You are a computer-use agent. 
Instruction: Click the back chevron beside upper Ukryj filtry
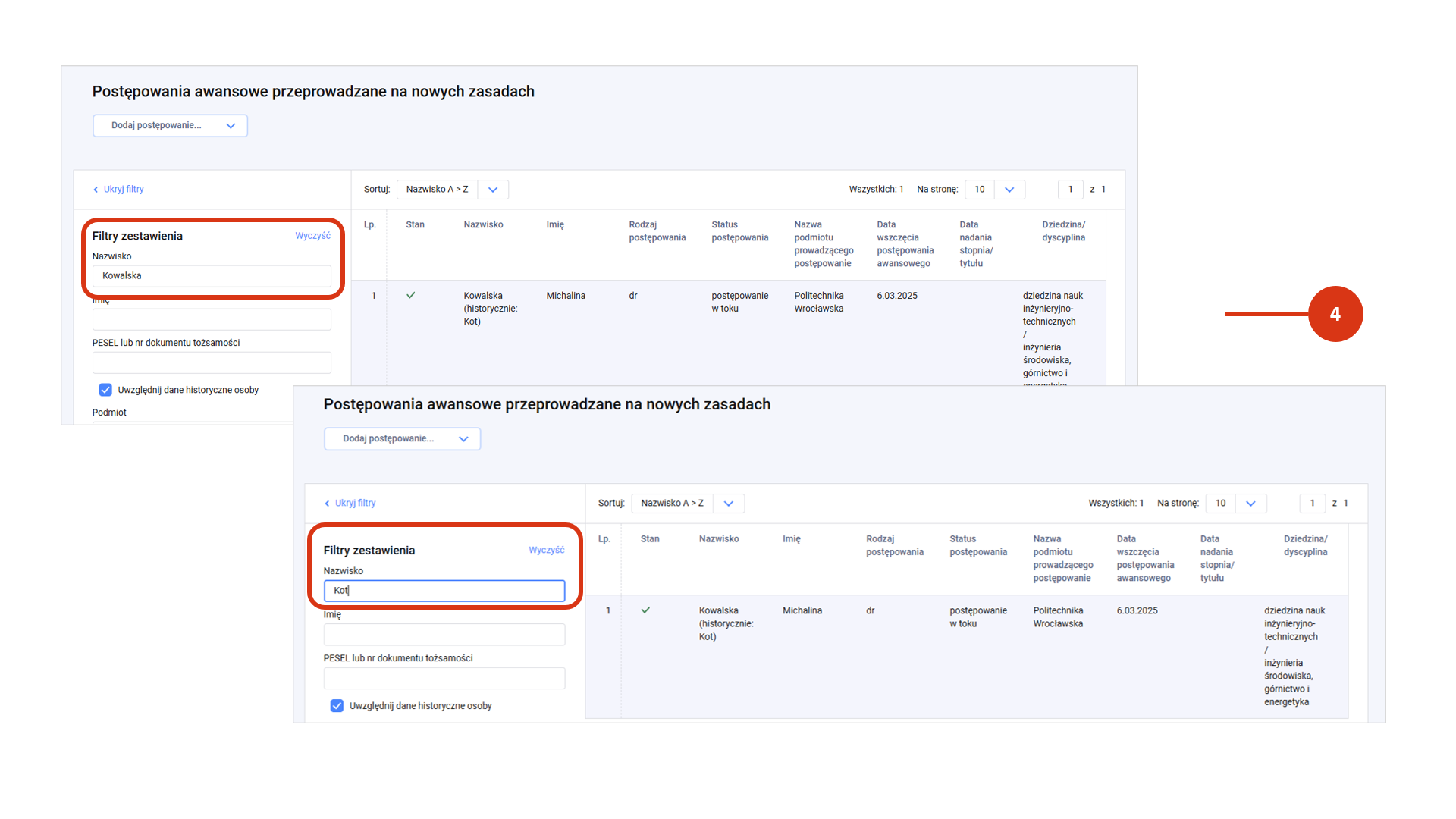[96, 190]
